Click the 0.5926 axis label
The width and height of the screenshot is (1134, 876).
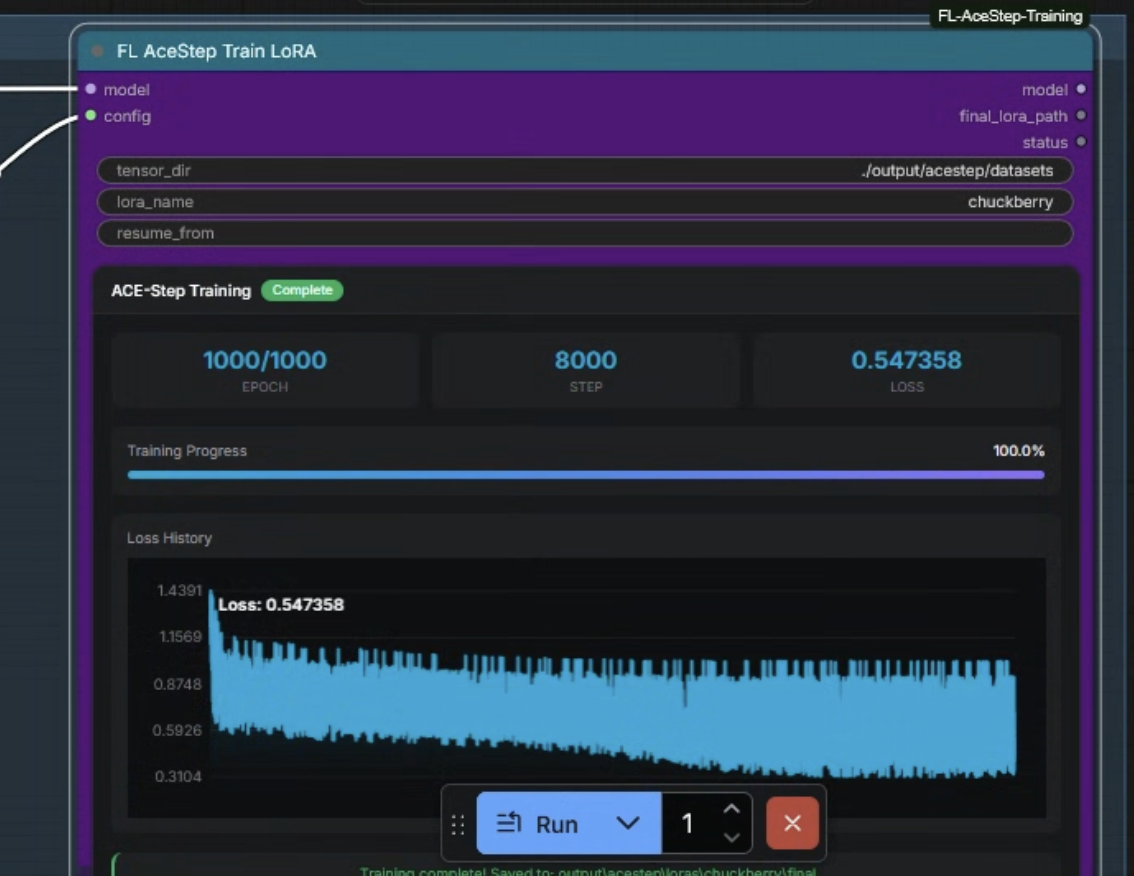177,730
